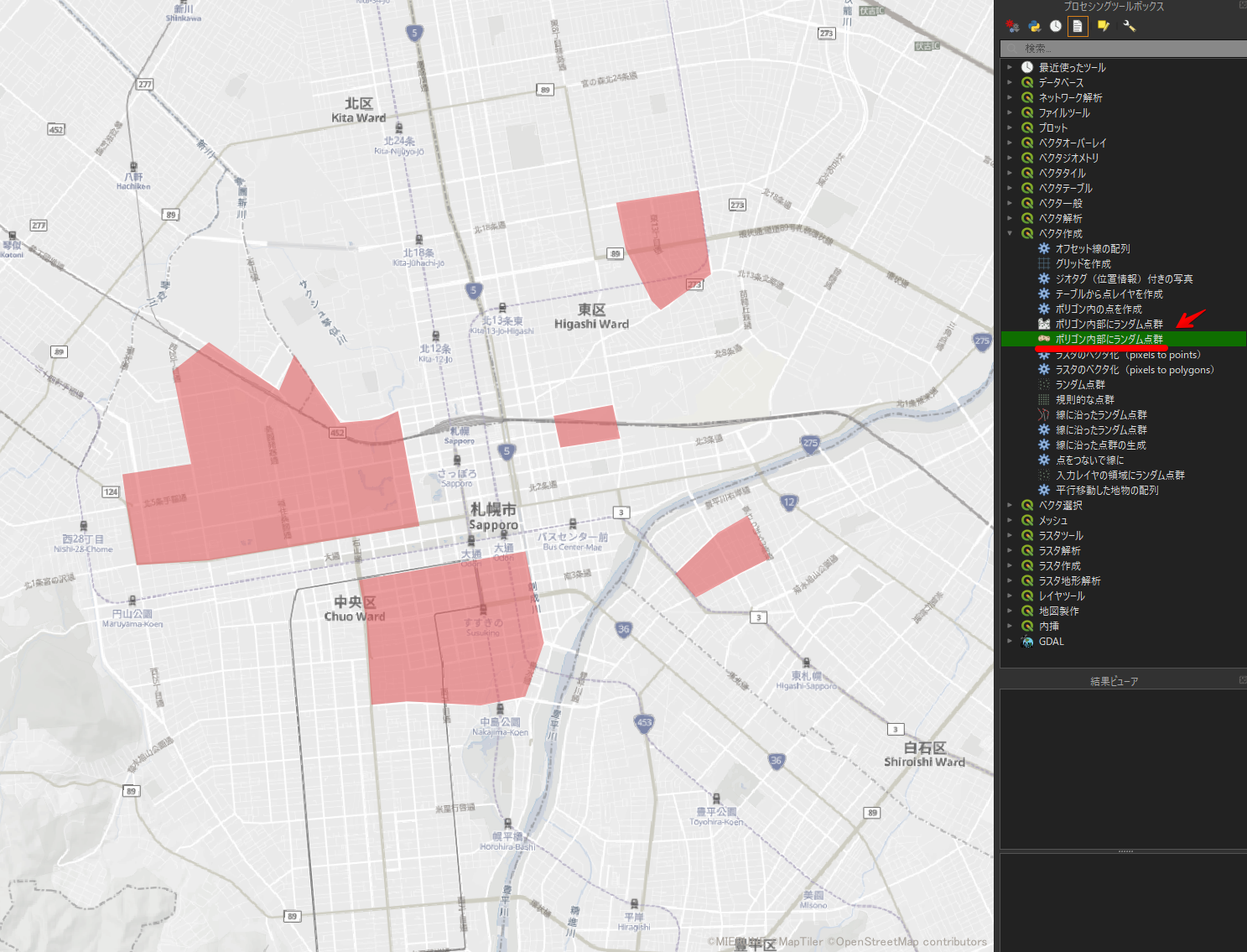Select the ベクタジオメトリ group row
1247x952 pixels.
click(x=1123, y=158)
